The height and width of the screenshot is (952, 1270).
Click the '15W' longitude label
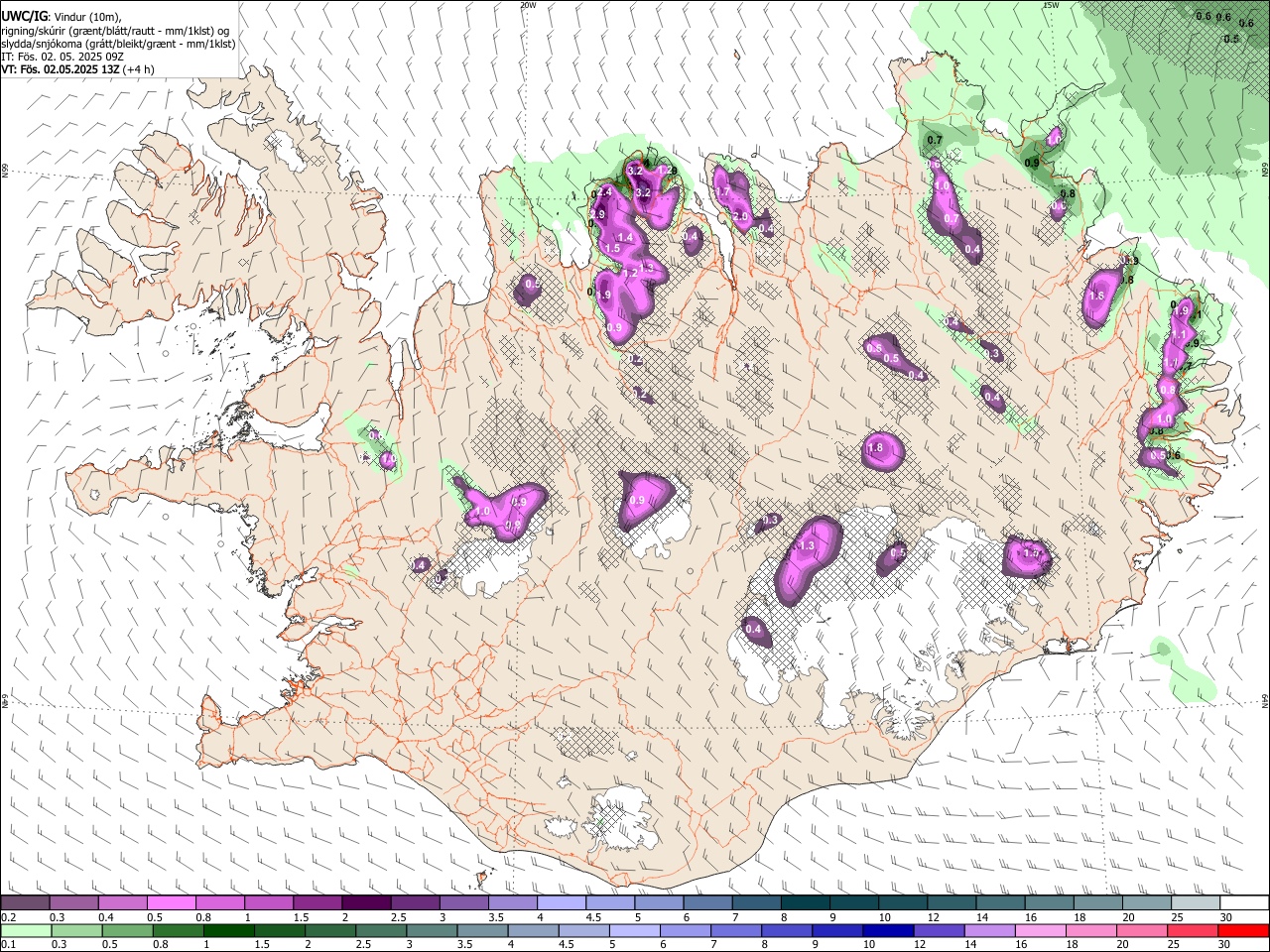tap(1050, 4)
